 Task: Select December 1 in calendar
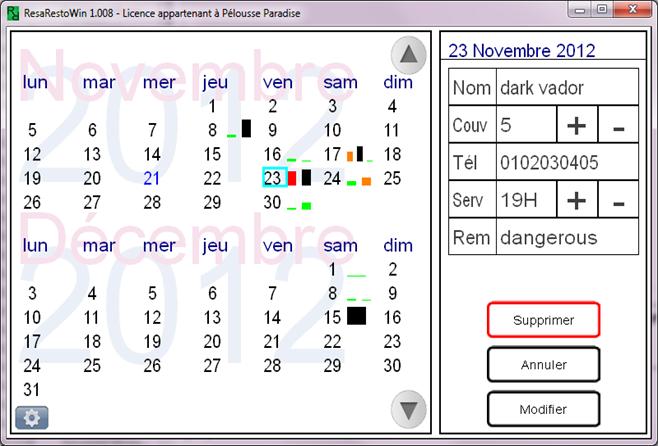tap(332, 269)
